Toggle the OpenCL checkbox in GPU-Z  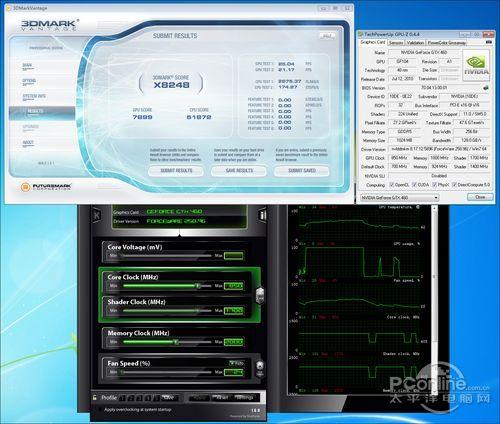pos(392,184)
